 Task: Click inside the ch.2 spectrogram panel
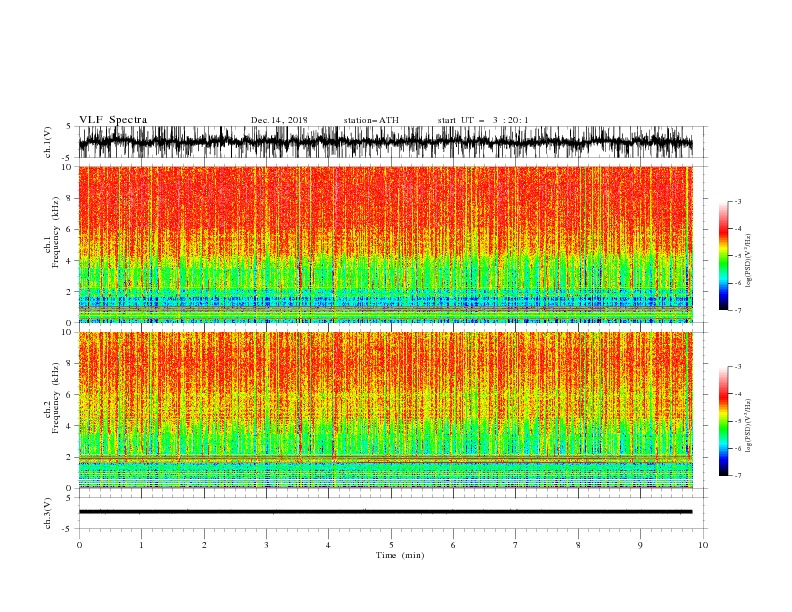(385, 410)
